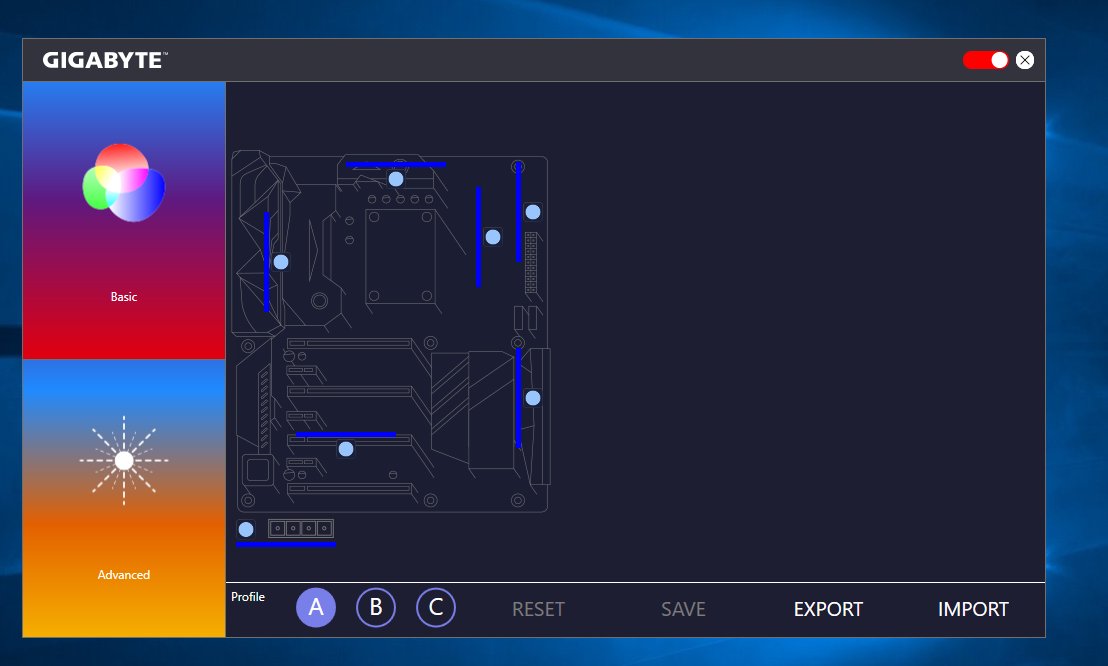Activate Profile C
The height and width of the screenshot is (666, 1108).
[x=436, y=607]
